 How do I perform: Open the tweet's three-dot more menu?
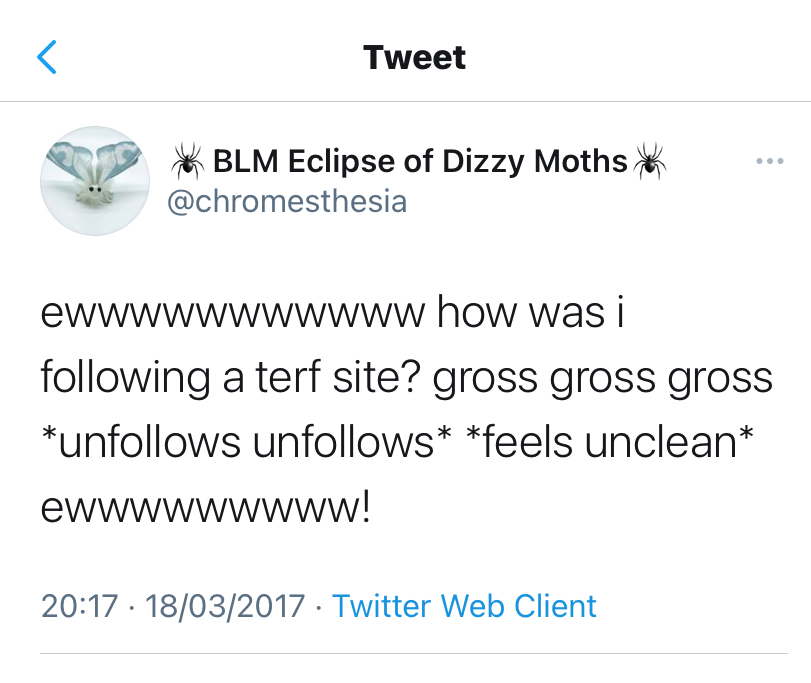click(769, 160)
